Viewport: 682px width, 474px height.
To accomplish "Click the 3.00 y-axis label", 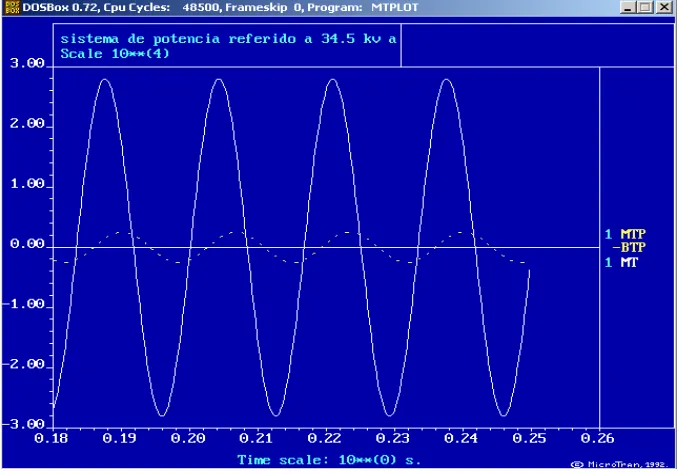I will coord(27,63).
